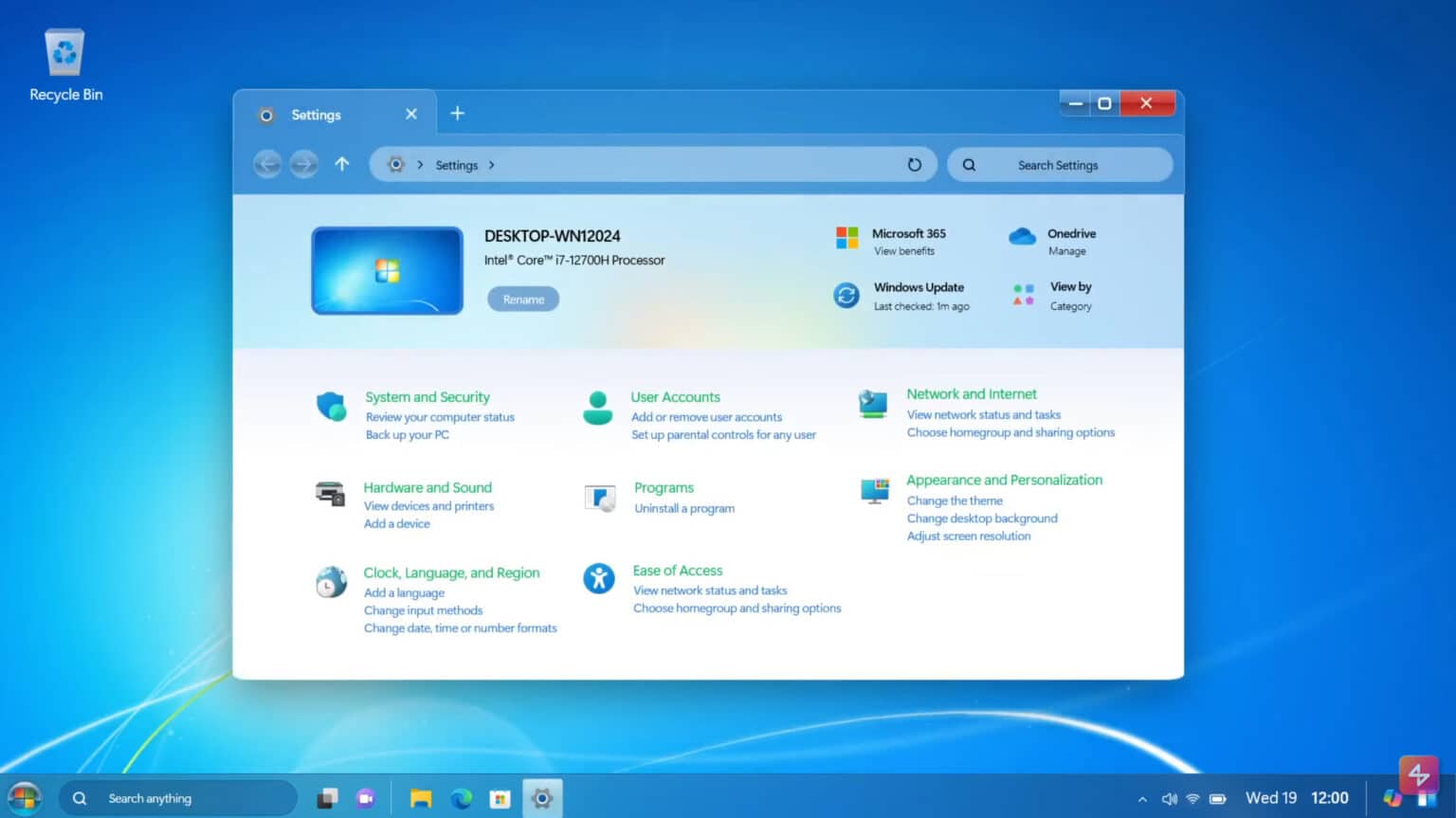
Task: Open the Start menu
Action: [23, 797]
